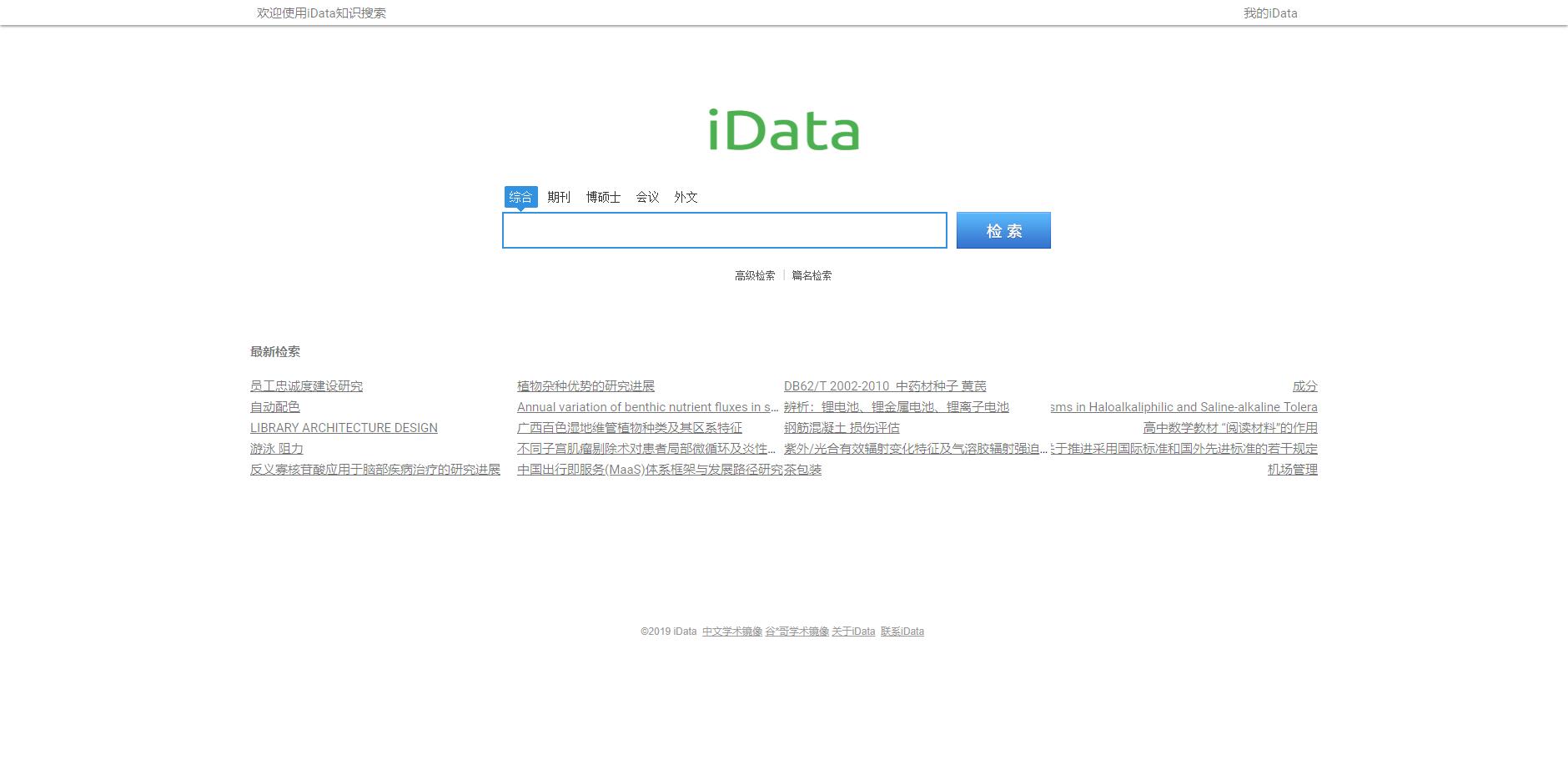Click the LIBRARY ARCHITECTURE DESIGN link
1568x765 pixels.
coord(343,428)
